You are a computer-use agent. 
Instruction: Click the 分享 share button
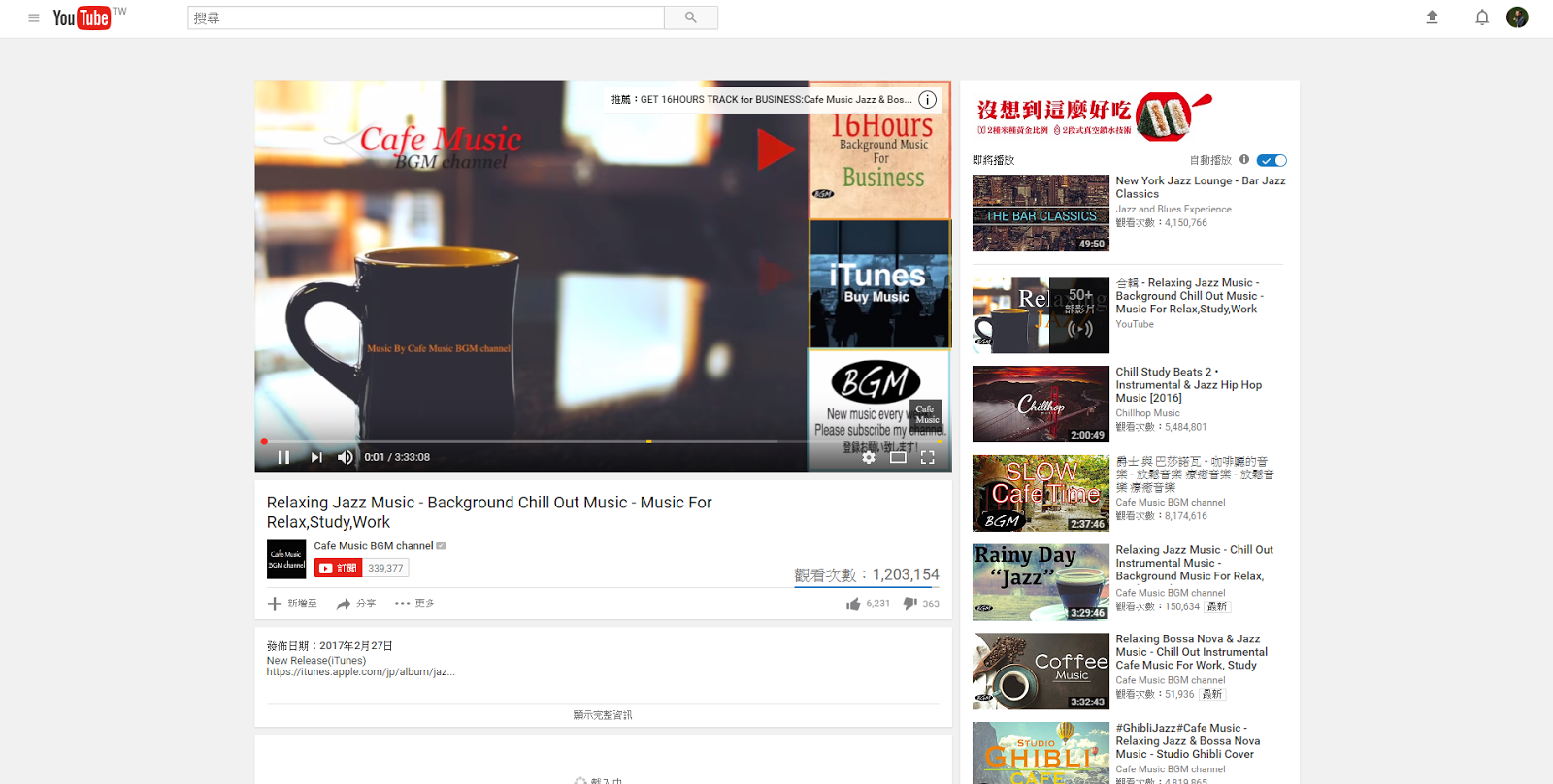(356, 604)
